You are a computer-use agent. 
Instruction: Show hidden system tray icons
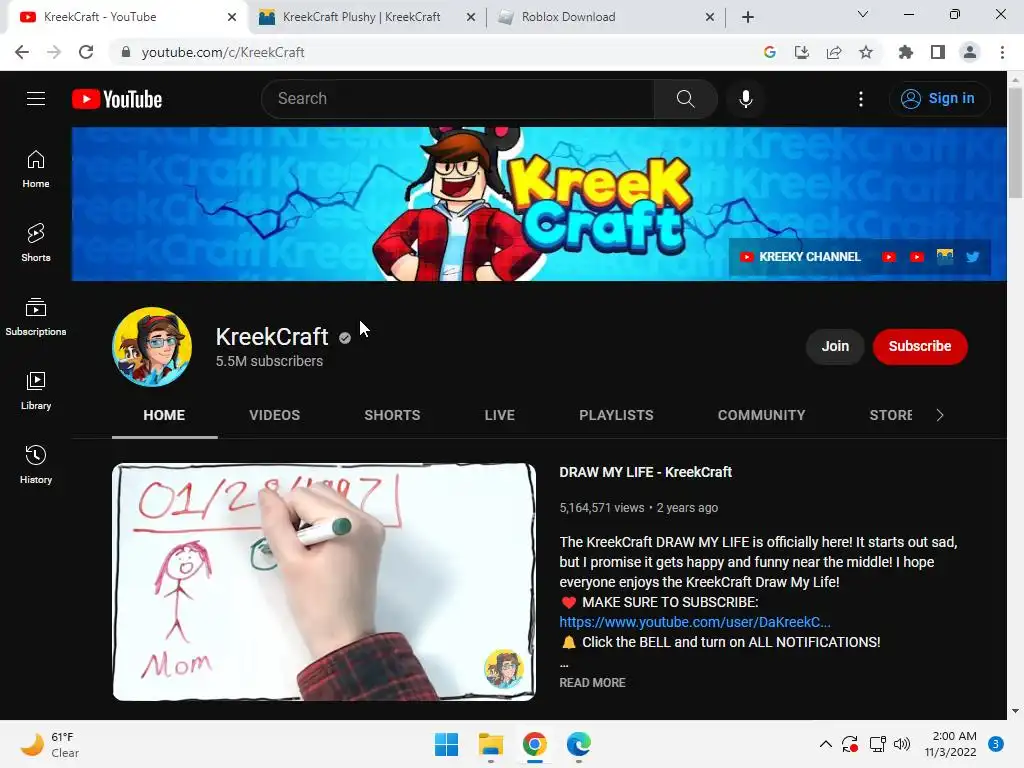tap(825, 744)
